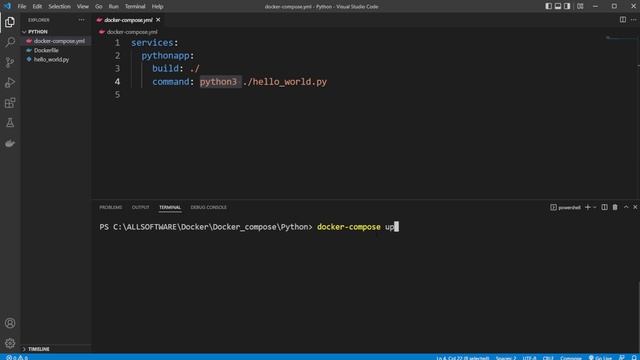This screenshot has width=640, height=360.
Task: Split the terminal pane
Action: tap(604, 207)
